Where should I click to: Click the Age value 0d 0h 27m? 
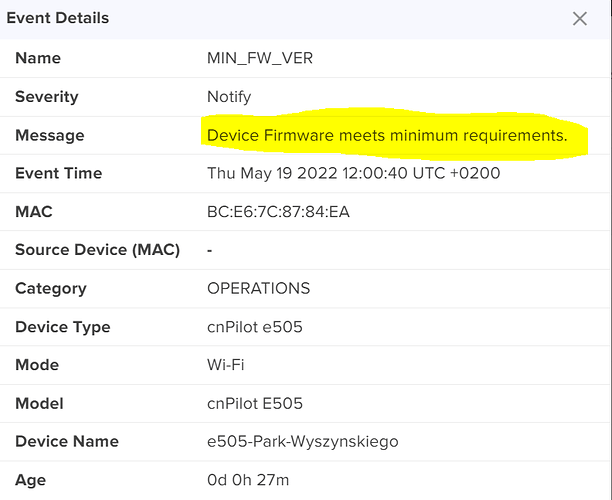(248, 480)
